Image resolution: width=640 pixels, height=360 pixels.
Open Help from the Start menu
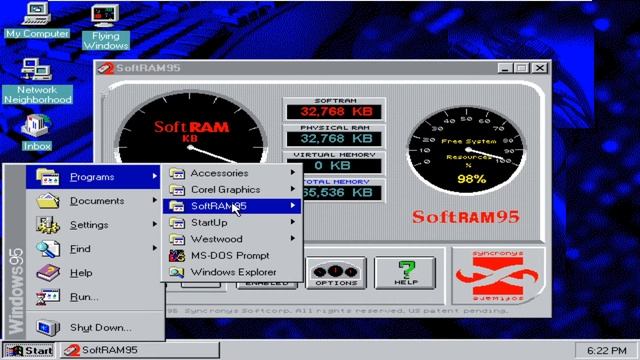click(93, 273)
